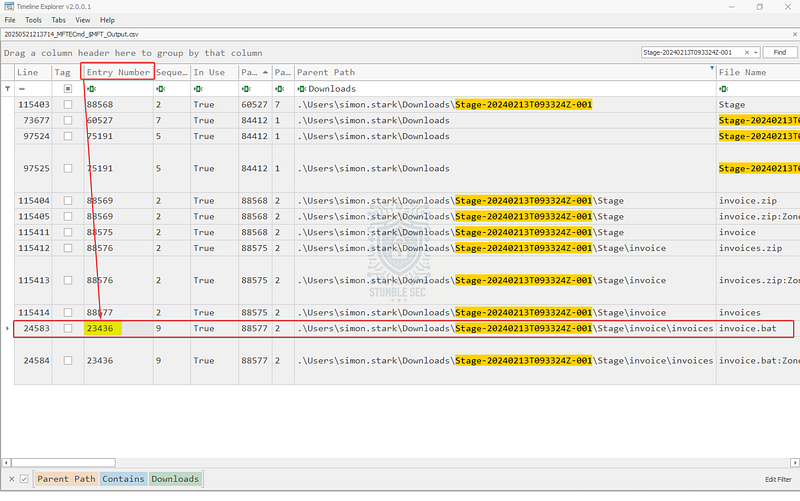800x501 pixels.
Task: Close the csv tab with its X
Action: tap(794, 34)
